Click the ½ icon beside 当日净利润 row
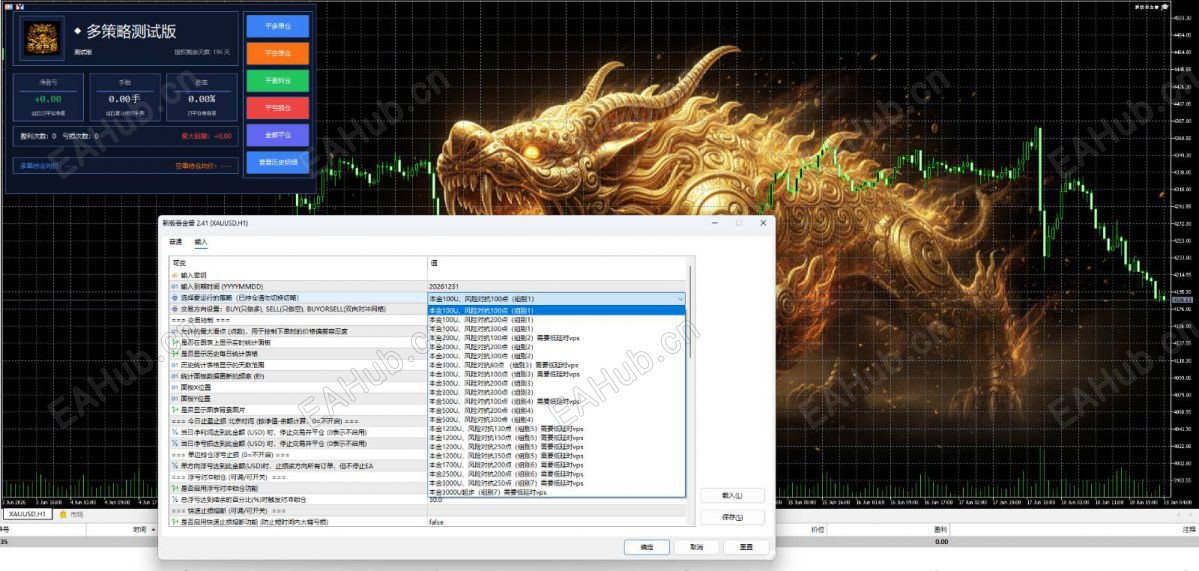This screenshot has width=1199, height=571. (x=174, y=433)
